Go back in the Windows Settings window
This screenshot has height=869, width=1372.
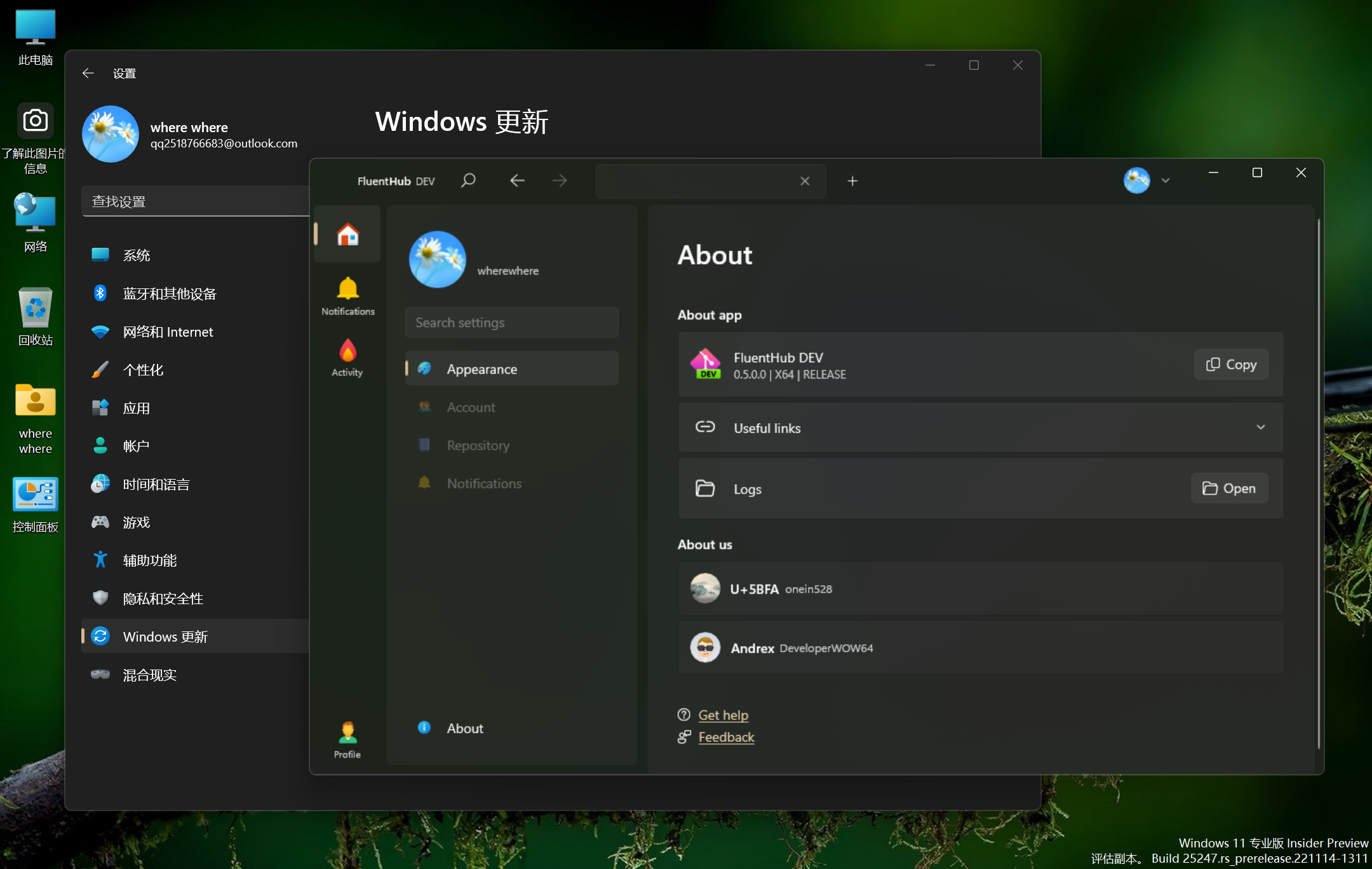[88, 73]
